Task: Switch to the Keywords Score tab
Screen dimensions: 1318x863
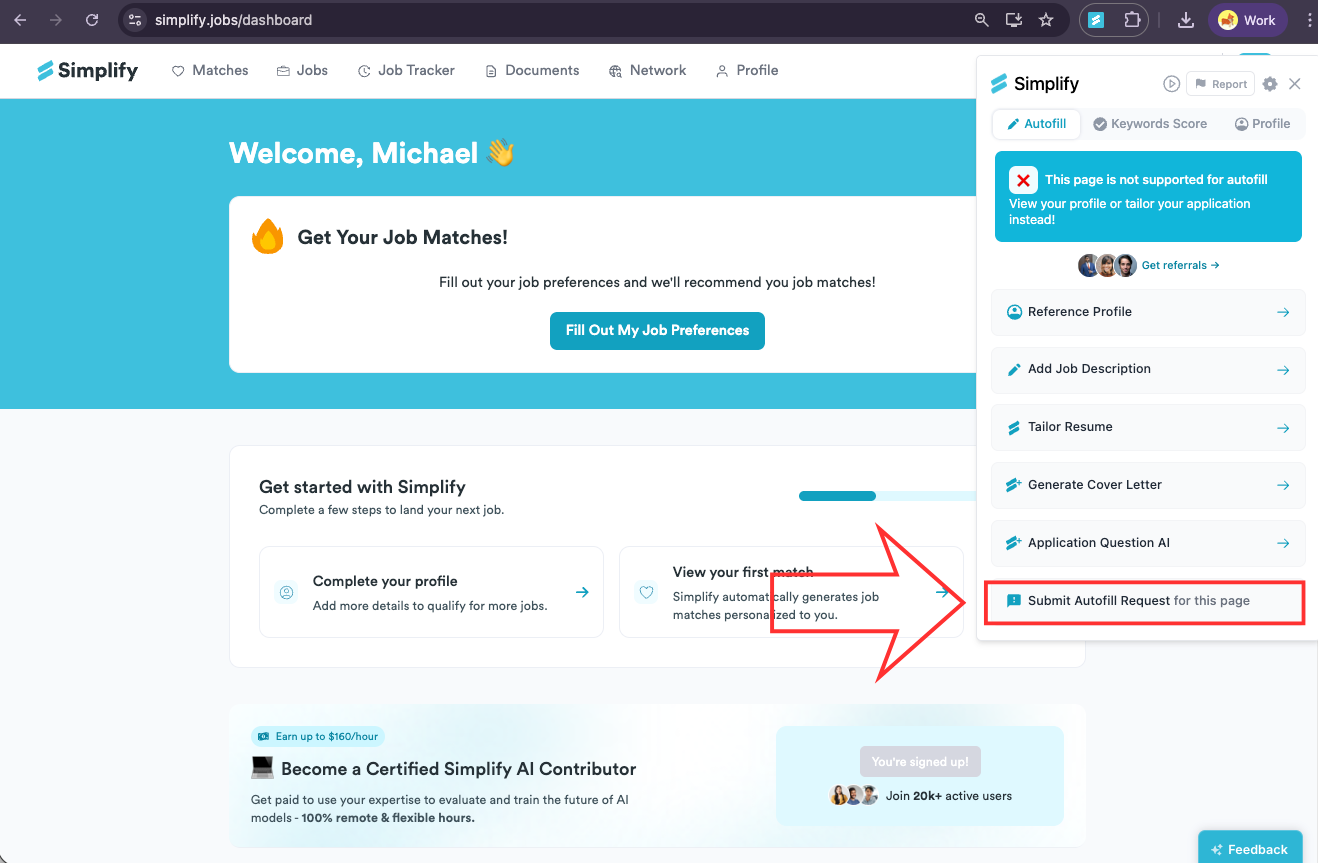Action: point(1150,124)
